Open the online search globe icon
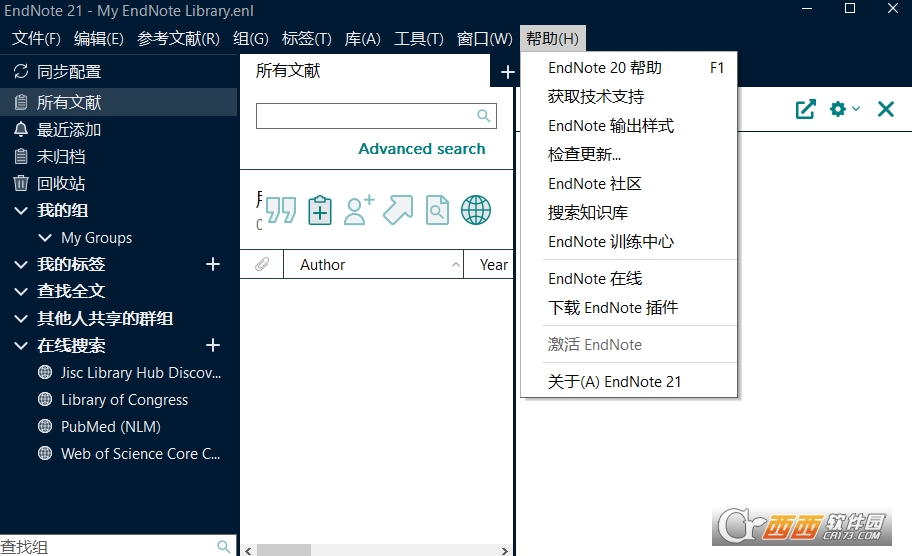Viewport: 912px width, 556px height. pyautogui.click(x=476, y=210)
